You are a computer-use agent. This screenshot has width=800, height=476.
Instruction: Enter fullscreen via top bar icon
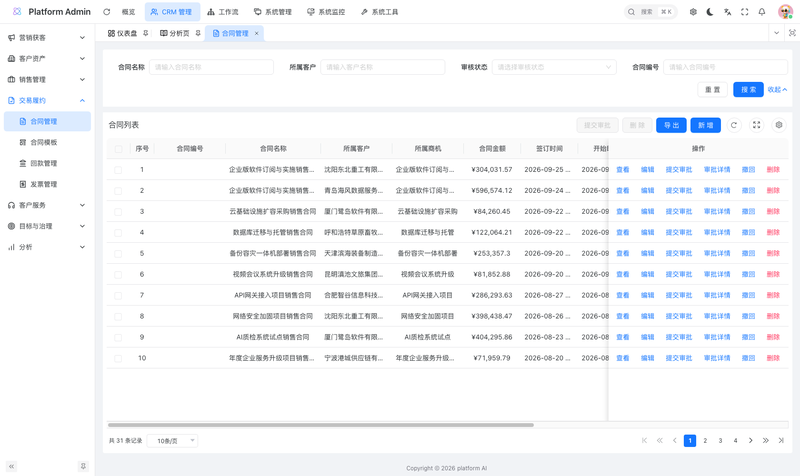744,12
